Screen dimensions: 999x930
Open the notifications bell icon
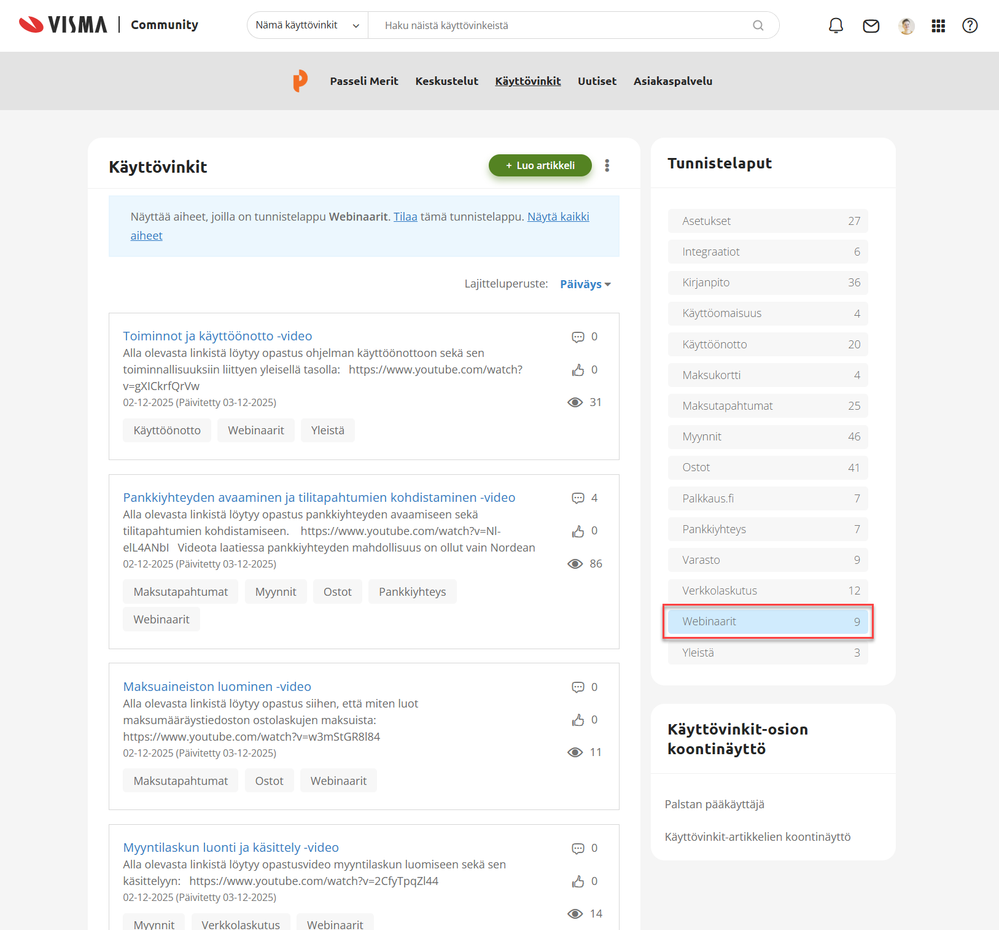pyautogui.click(x=835, y=25)
